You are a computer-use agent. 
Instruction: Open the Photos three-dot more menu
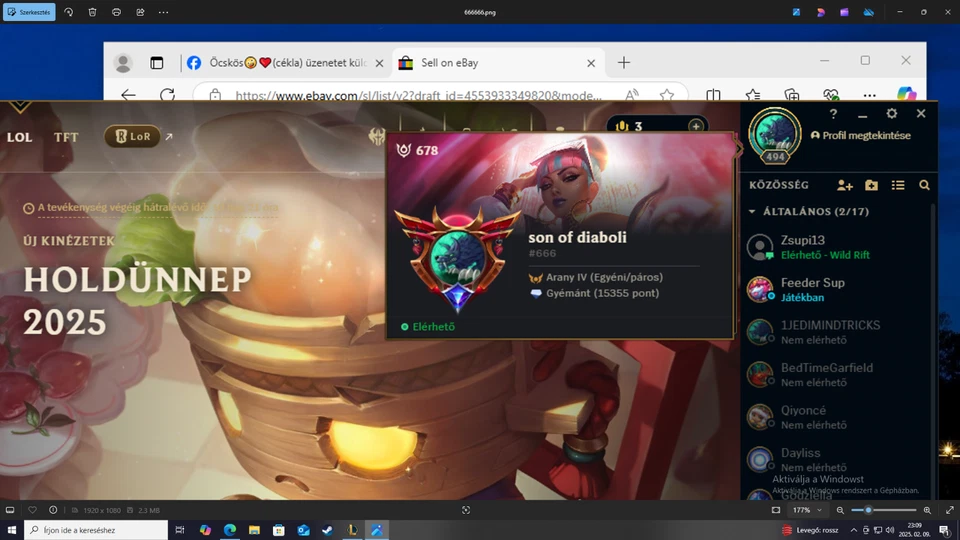163,12
